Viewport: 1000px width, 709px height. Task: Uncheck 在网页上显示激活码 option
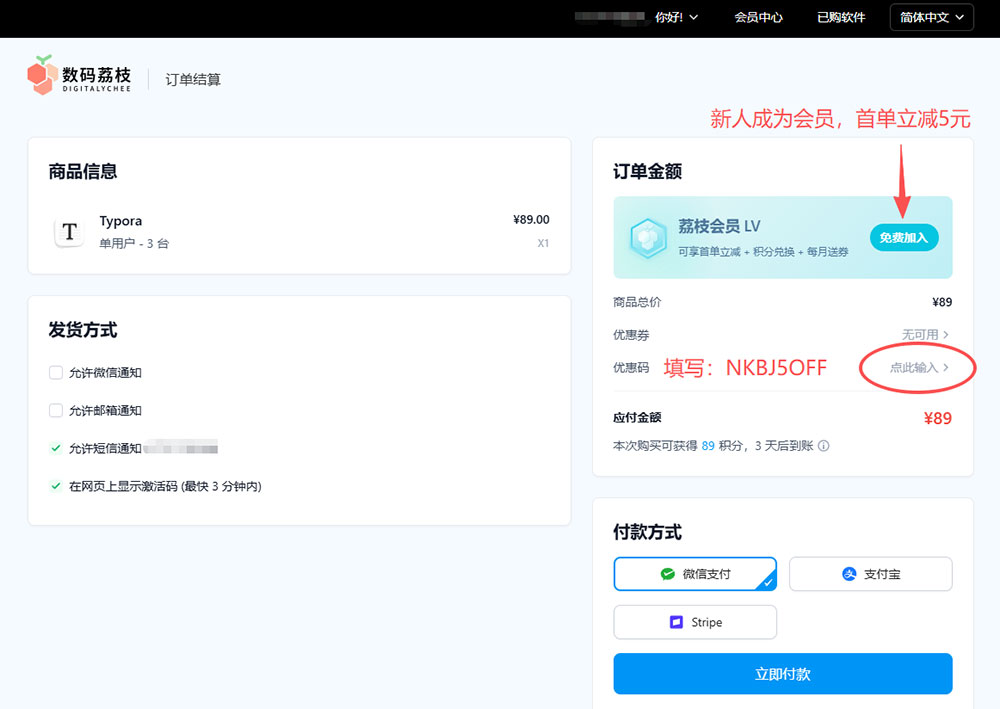coord(56,486)
